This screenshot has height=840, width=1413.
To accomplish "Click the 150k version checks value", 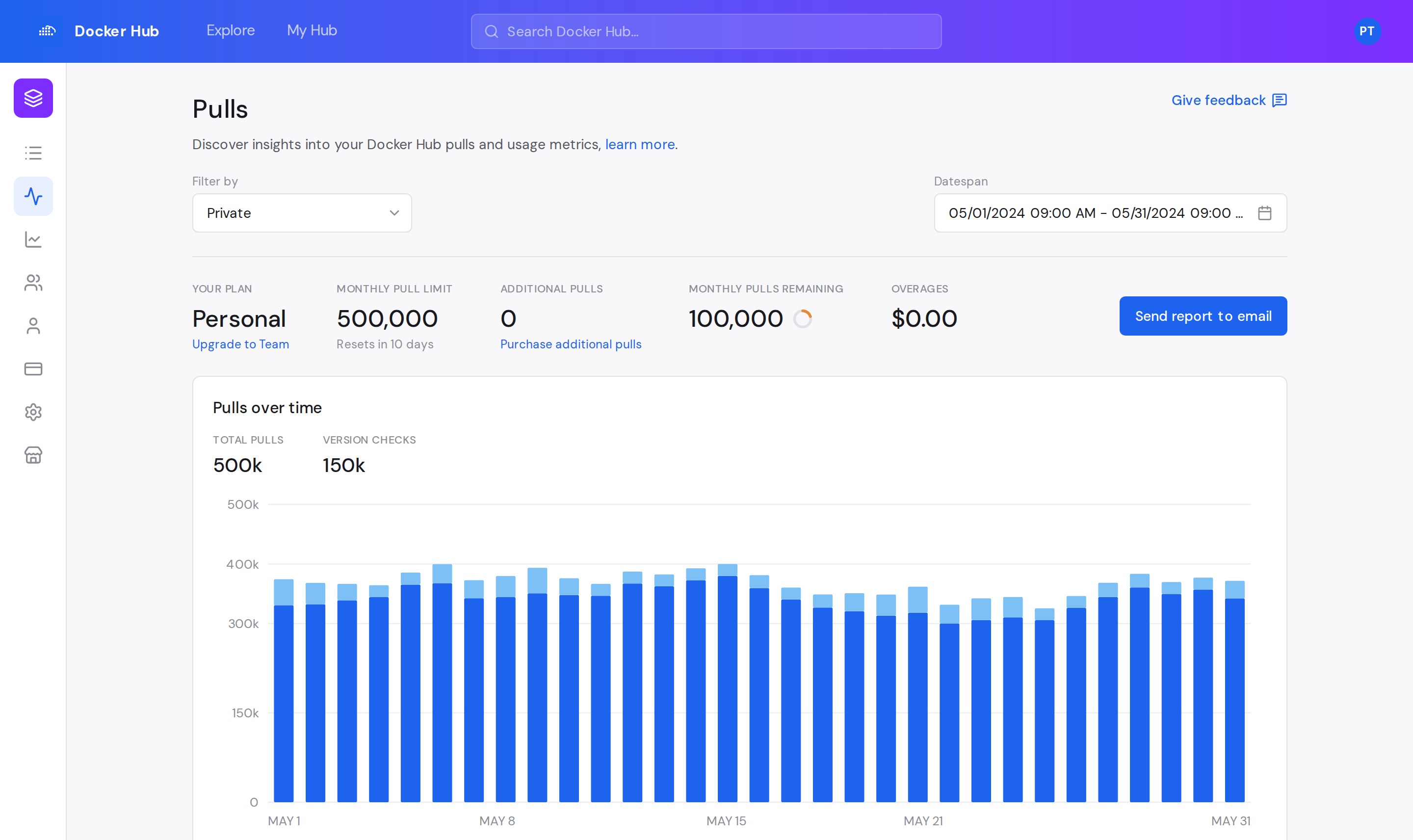I will tap(343, 465).
